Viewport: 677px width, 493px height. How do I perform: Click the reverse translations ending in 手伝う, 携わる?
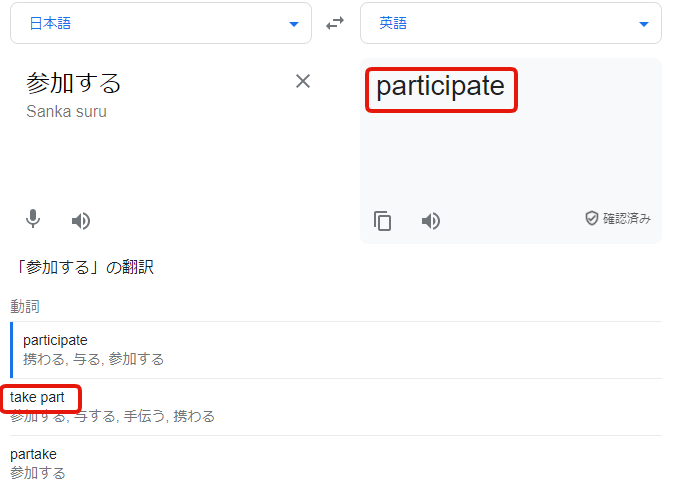pos(112,416)
